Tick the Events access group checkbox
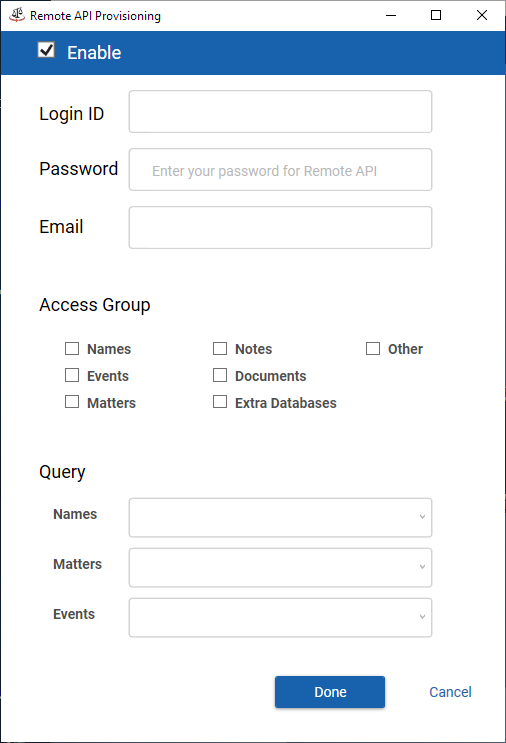The width and height of the screenshot is (506, 743). pos(72,375)
